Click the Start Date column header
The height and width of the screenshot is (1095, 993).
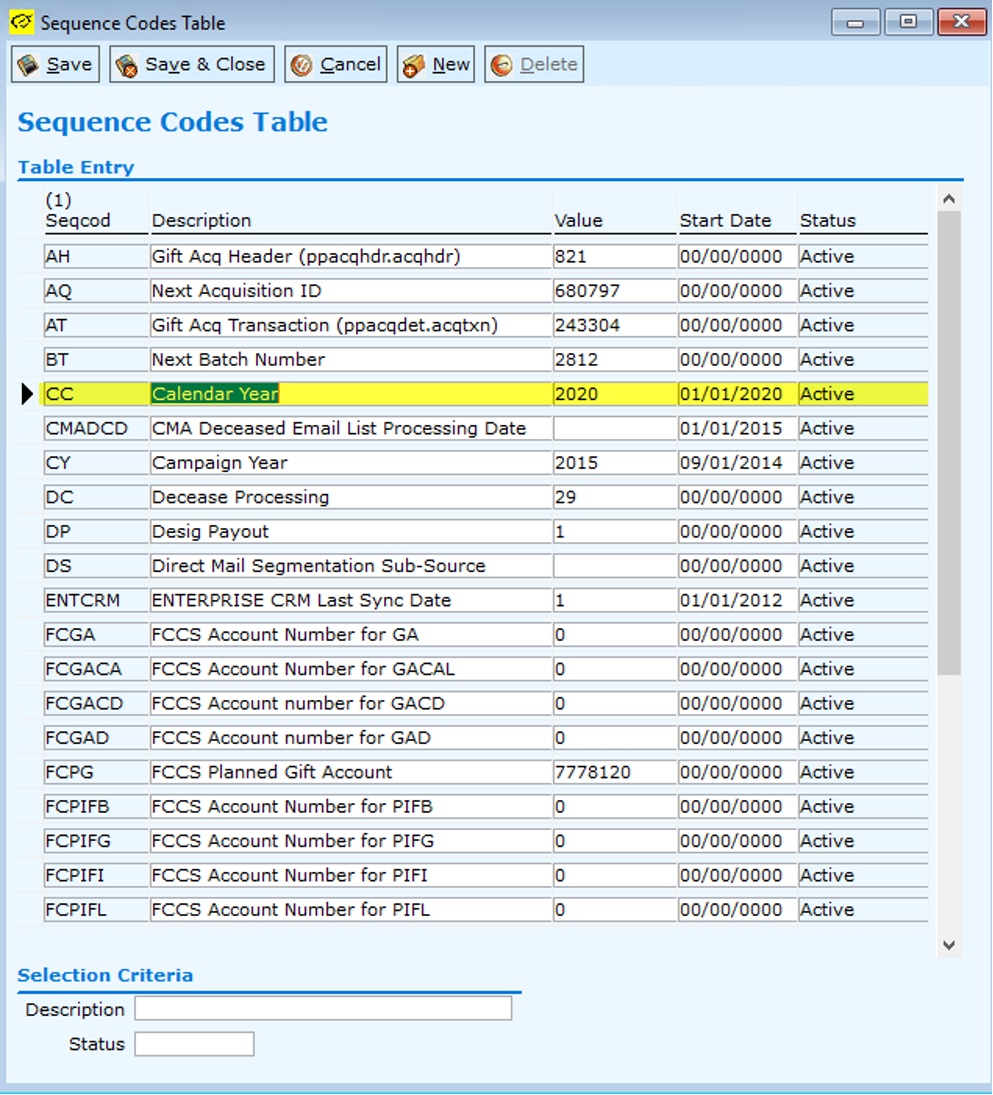coord(726,221)
